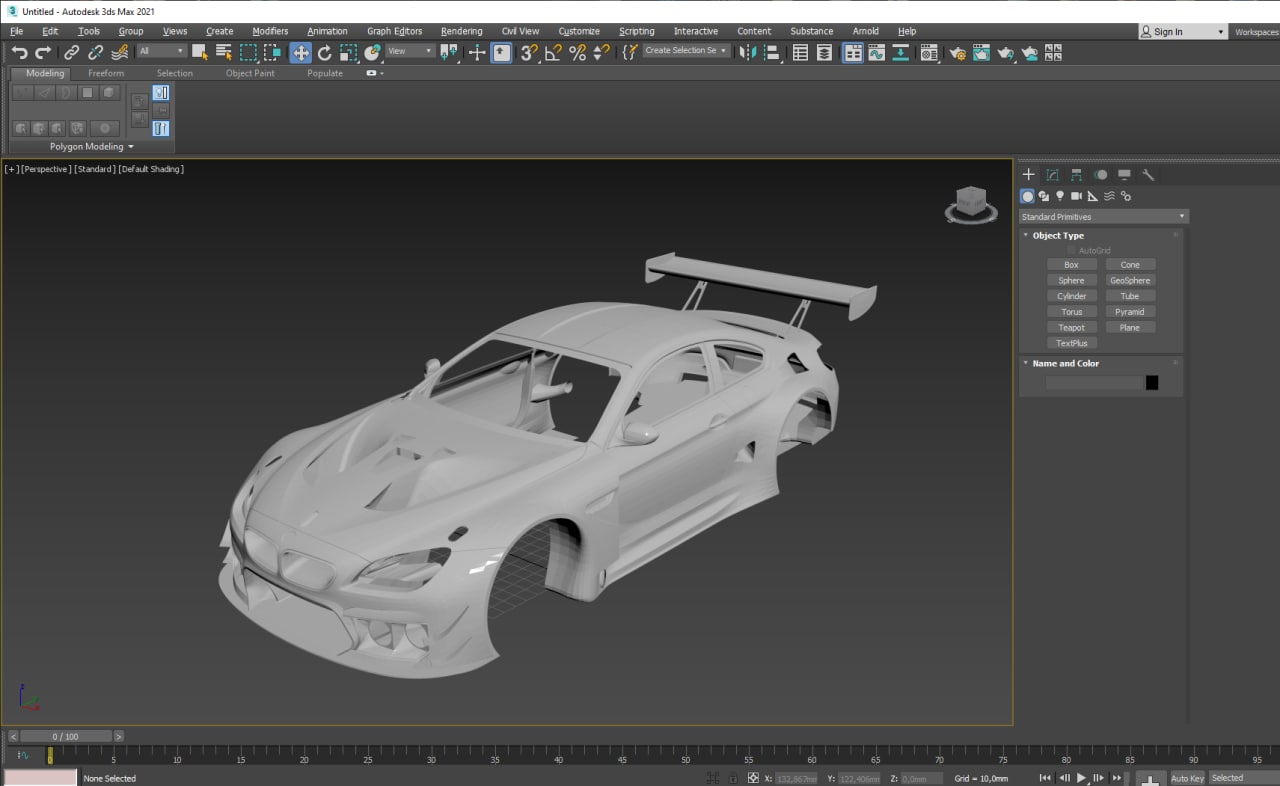The height and width of the screenshot is (786, 1280).
Task: Open the Graph Editors menu
Action: click(x=394, y=31)
